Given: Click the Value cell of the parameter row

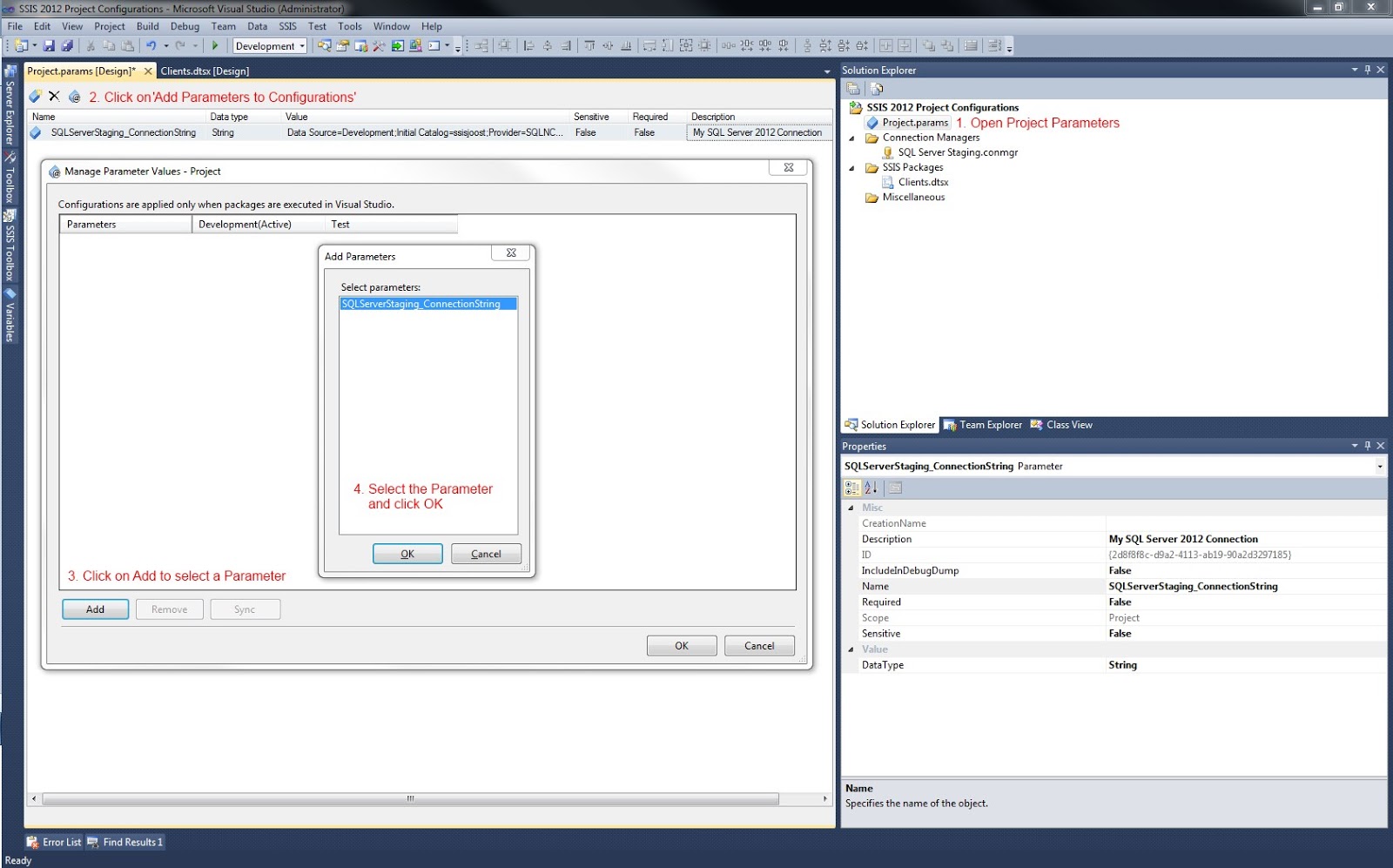Looking at the screenshot, I should click(x=425, y=132).
